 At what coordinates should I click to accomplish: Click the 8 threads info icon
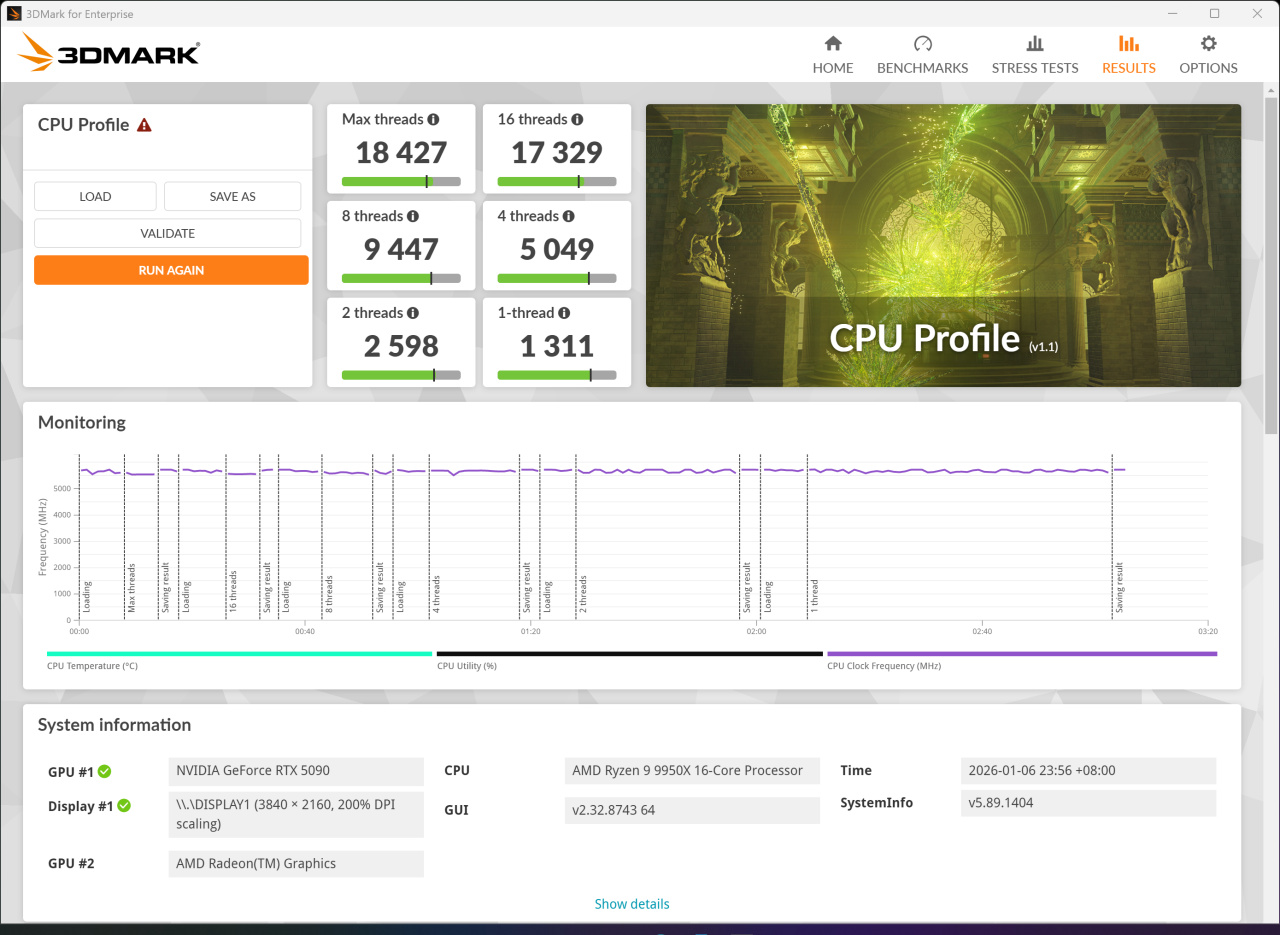412,216
